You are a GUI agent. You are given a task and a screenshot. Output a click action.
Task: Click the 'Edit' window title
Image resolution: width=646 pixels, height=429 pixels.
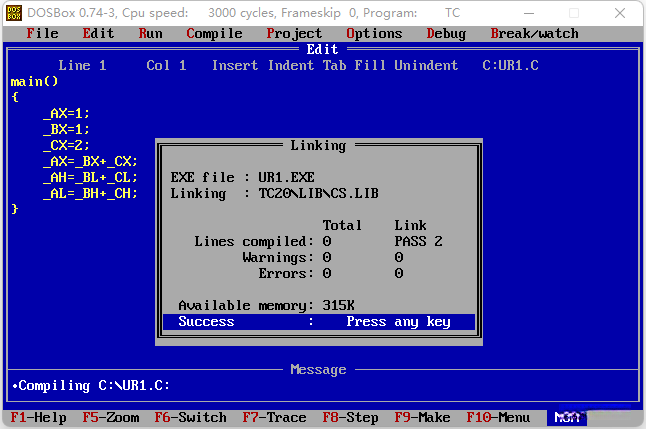[x=323, y=49]
